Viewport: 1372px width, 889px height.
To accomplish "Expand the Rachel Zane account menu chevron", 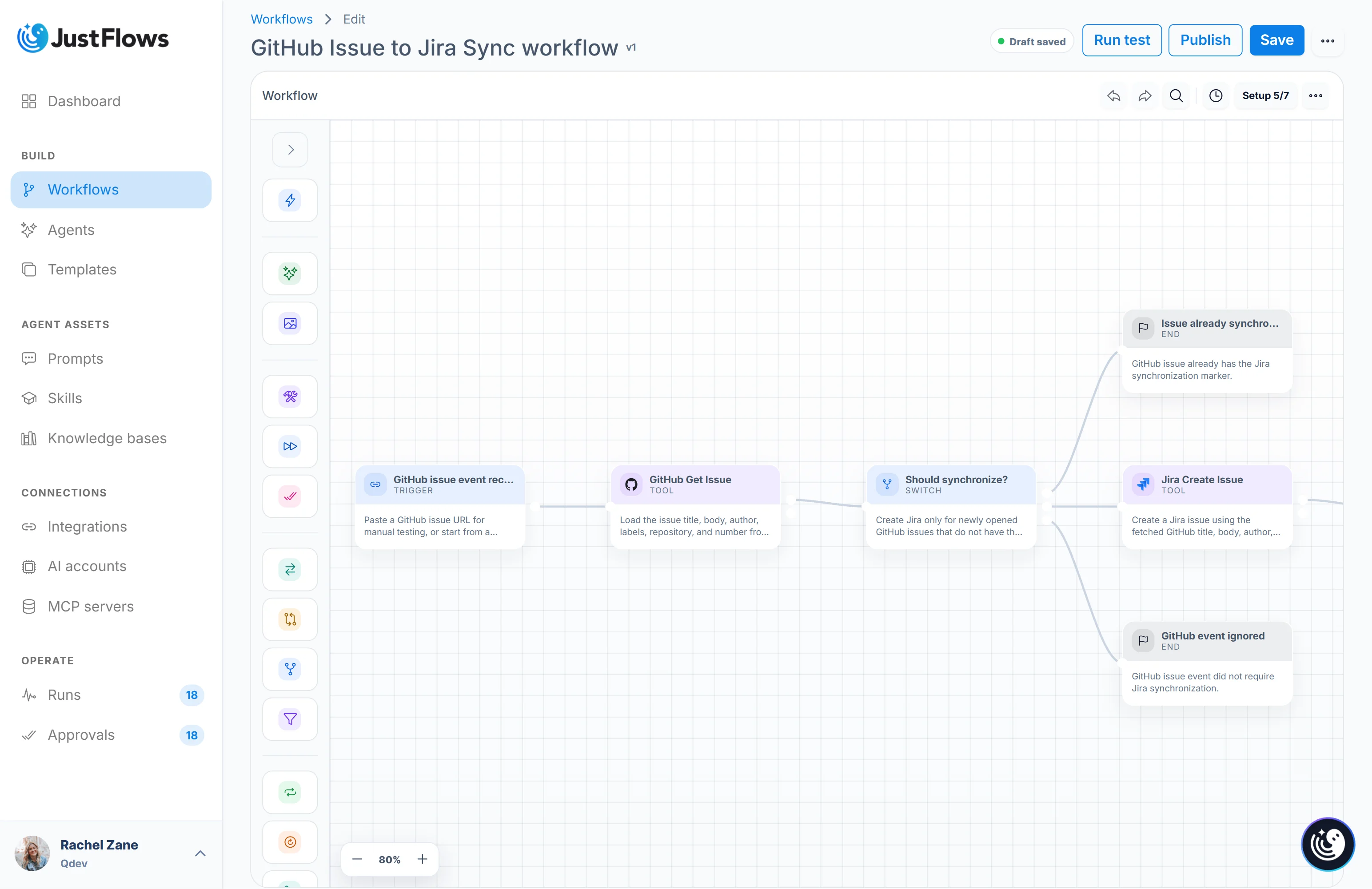I will tap(200, 853).
